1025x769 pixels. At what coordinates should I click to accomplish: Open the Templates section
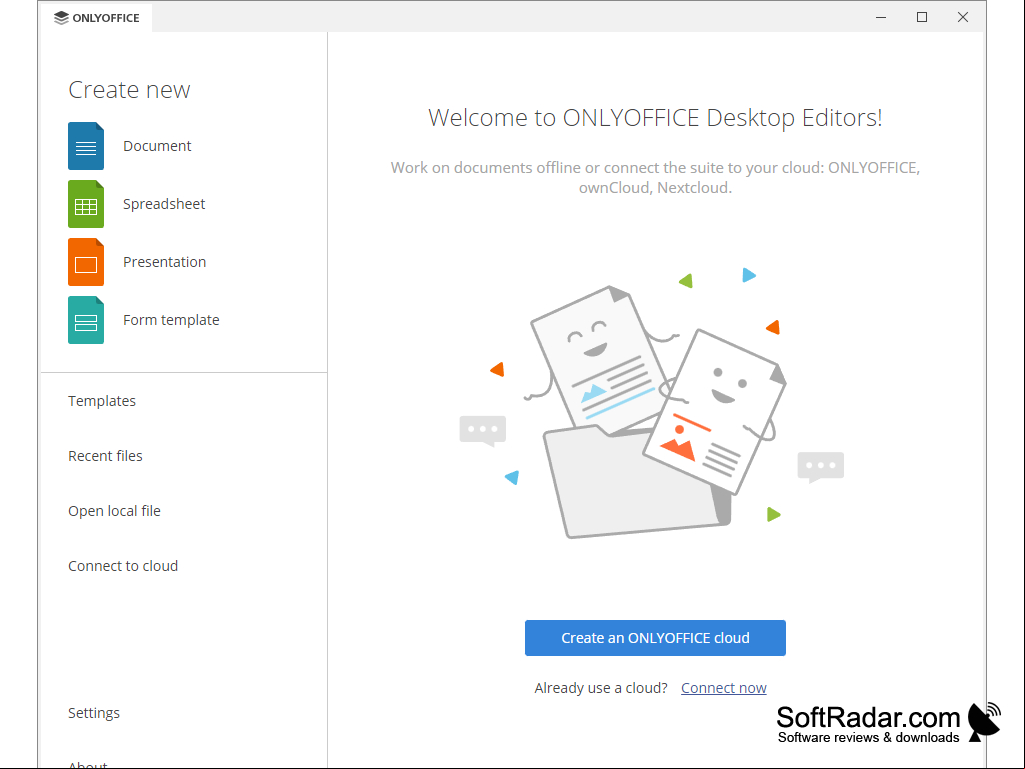tap(102, 401)
